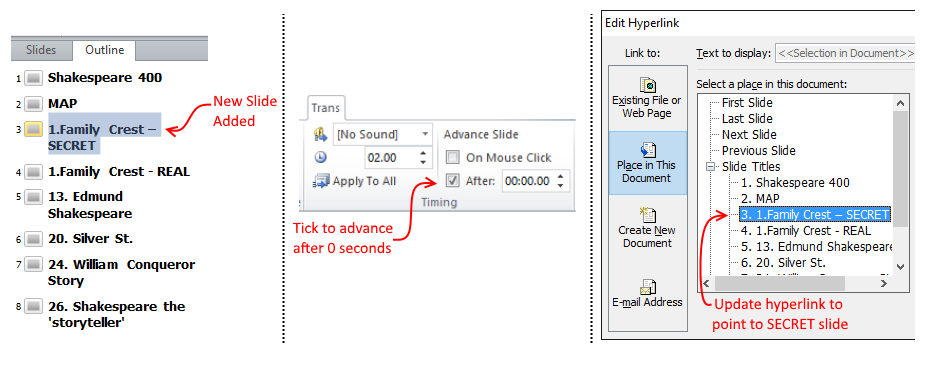Select Last Slide in the tree
This screenshot has width=931, height=368.
pyautogui.click(x=747, y=119)
